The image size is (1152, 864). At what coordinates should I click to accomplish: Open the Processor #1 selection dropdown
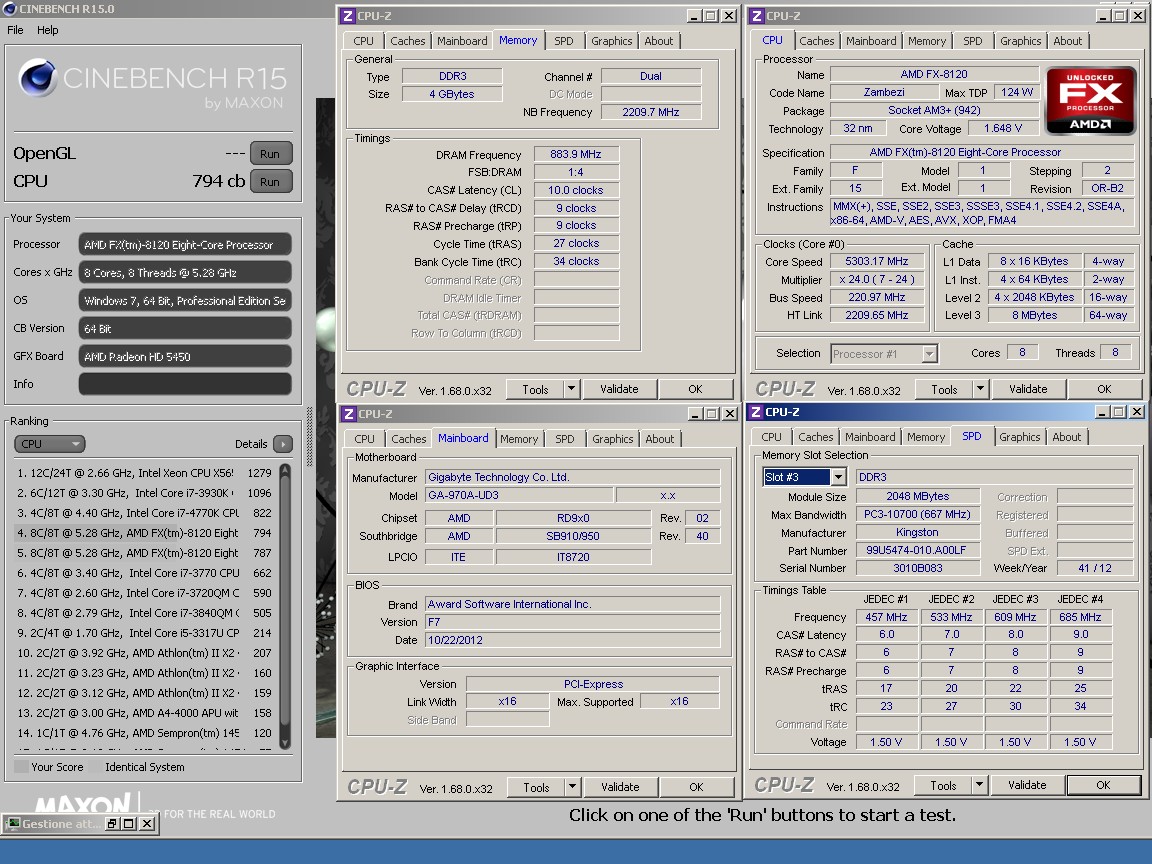929,353
